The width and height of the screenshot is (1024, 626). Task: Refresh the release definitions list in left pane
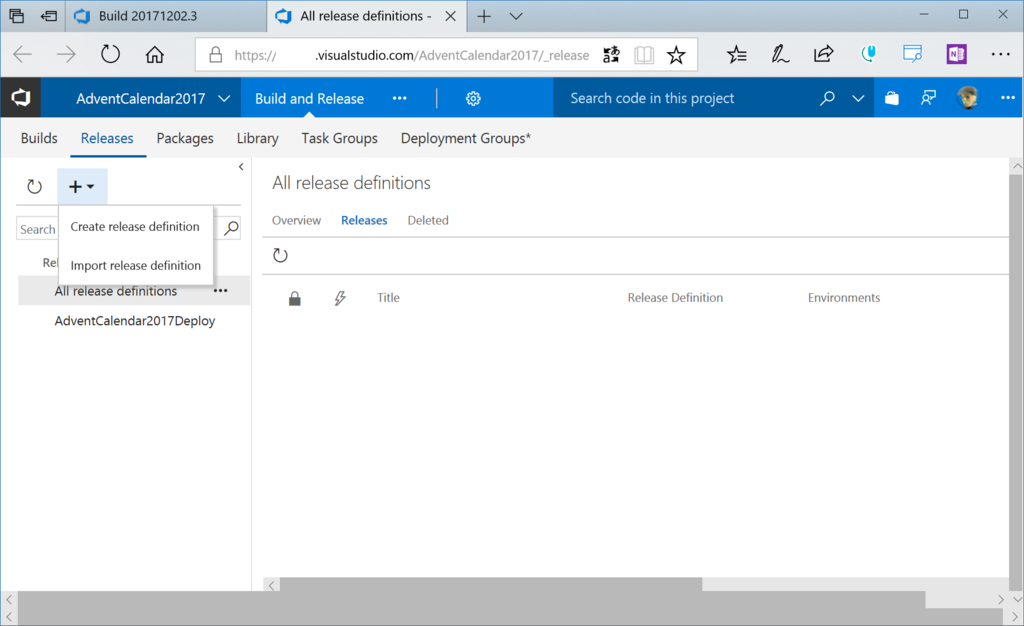tap(35, 187)
